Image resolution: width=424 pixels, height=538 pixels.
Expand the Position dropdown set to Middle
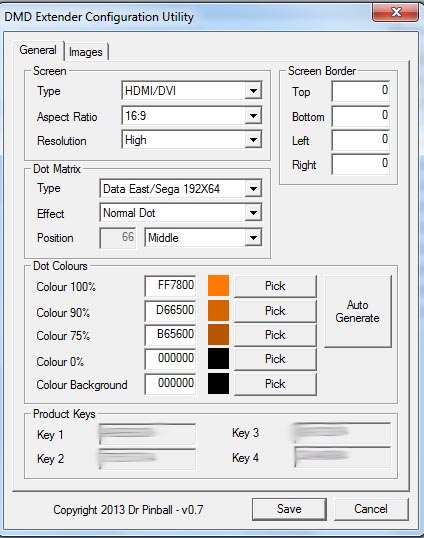point(203,237)
